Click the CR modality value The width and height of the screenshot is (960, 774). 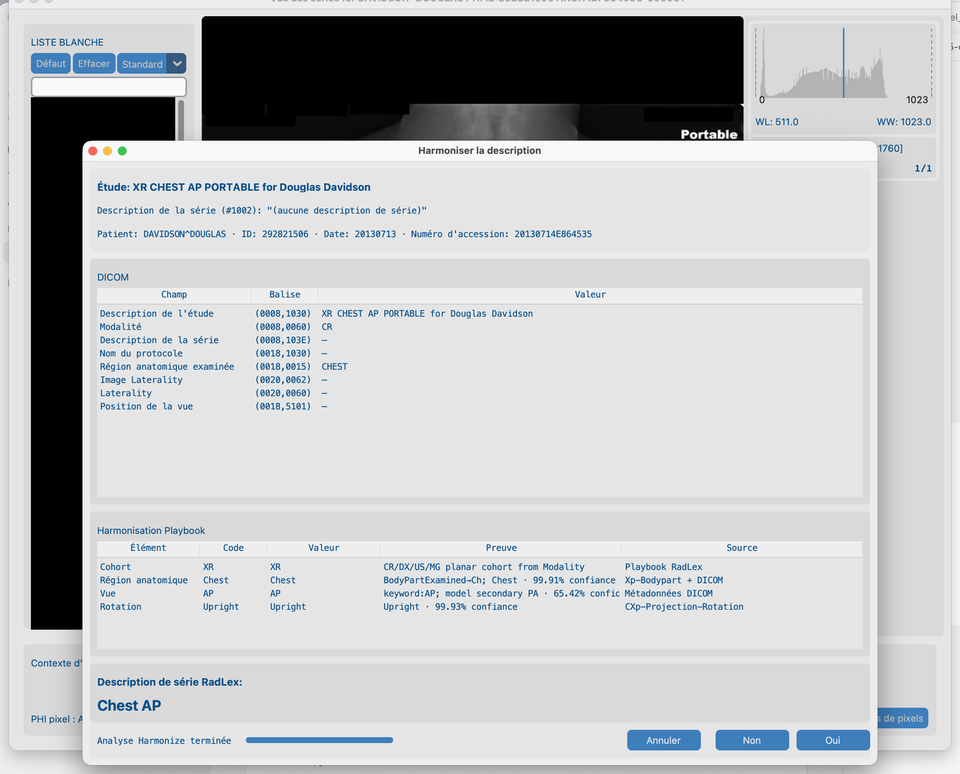point(327,327)
